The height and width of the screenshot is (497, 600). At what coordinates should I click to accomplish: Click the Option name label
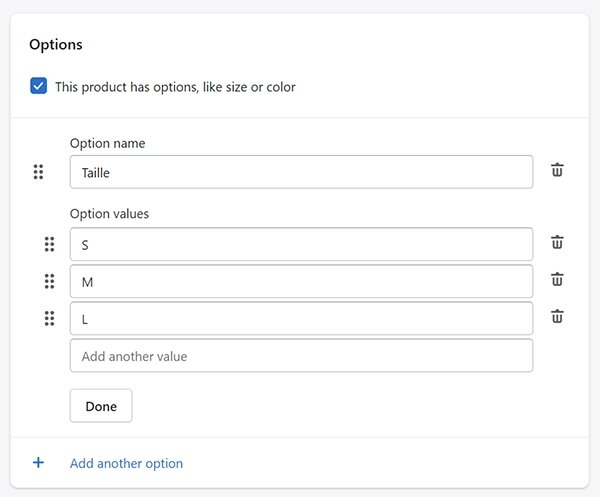108,143
